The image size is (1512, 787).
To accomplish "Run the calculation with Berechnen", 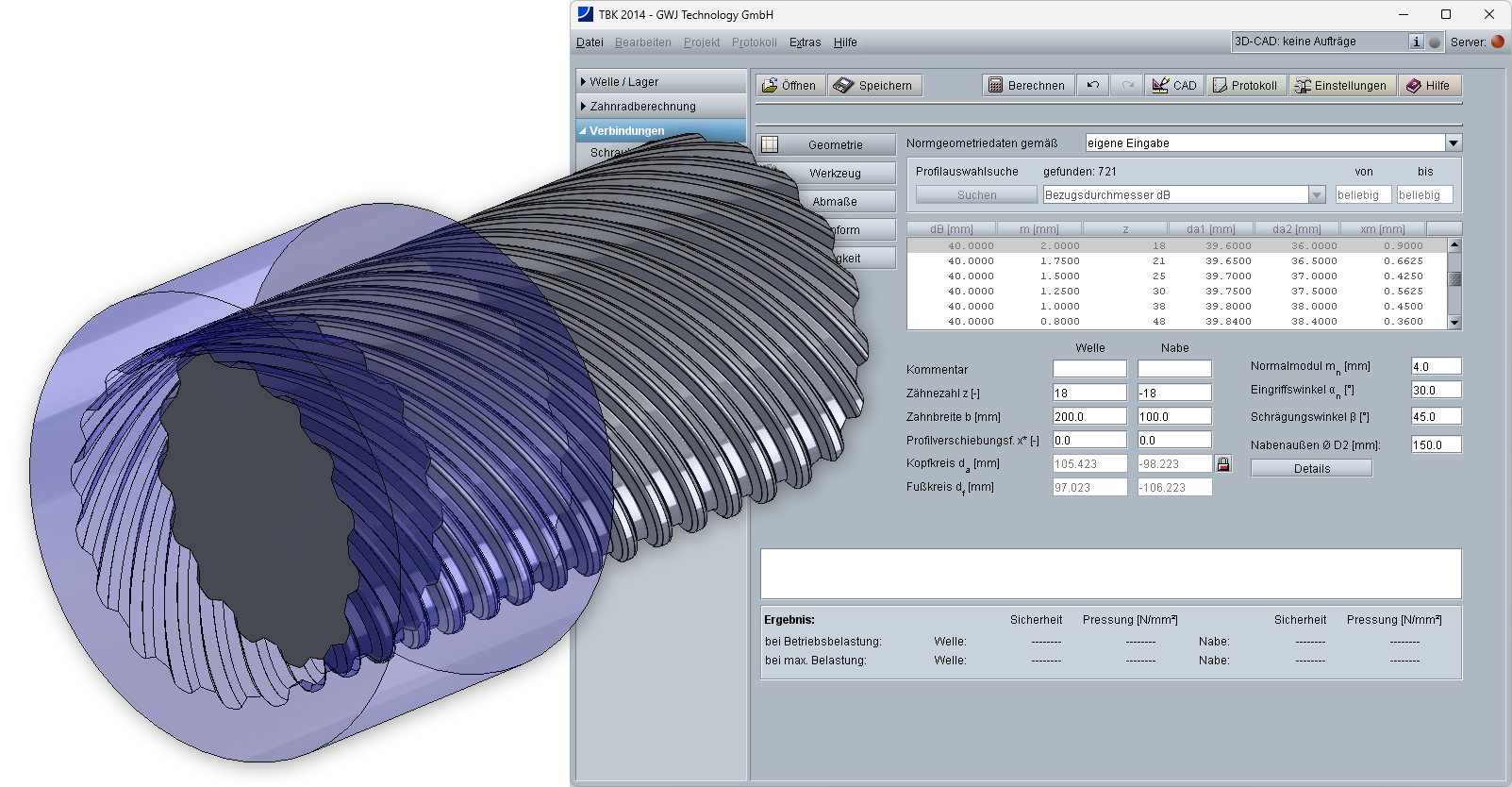I will [x=1026, y=86].
